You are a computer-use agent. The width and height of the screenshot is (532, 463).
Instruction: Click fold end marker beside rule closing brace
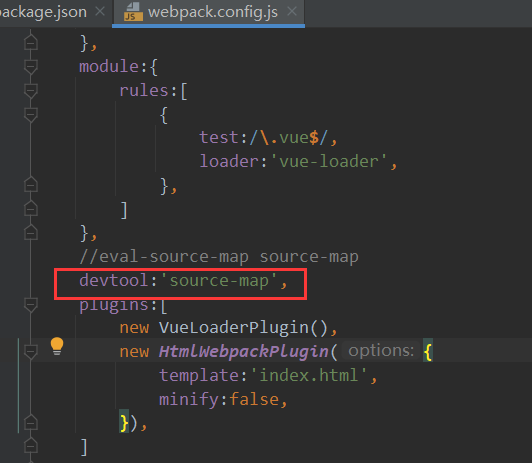click(x=31, y=185)
